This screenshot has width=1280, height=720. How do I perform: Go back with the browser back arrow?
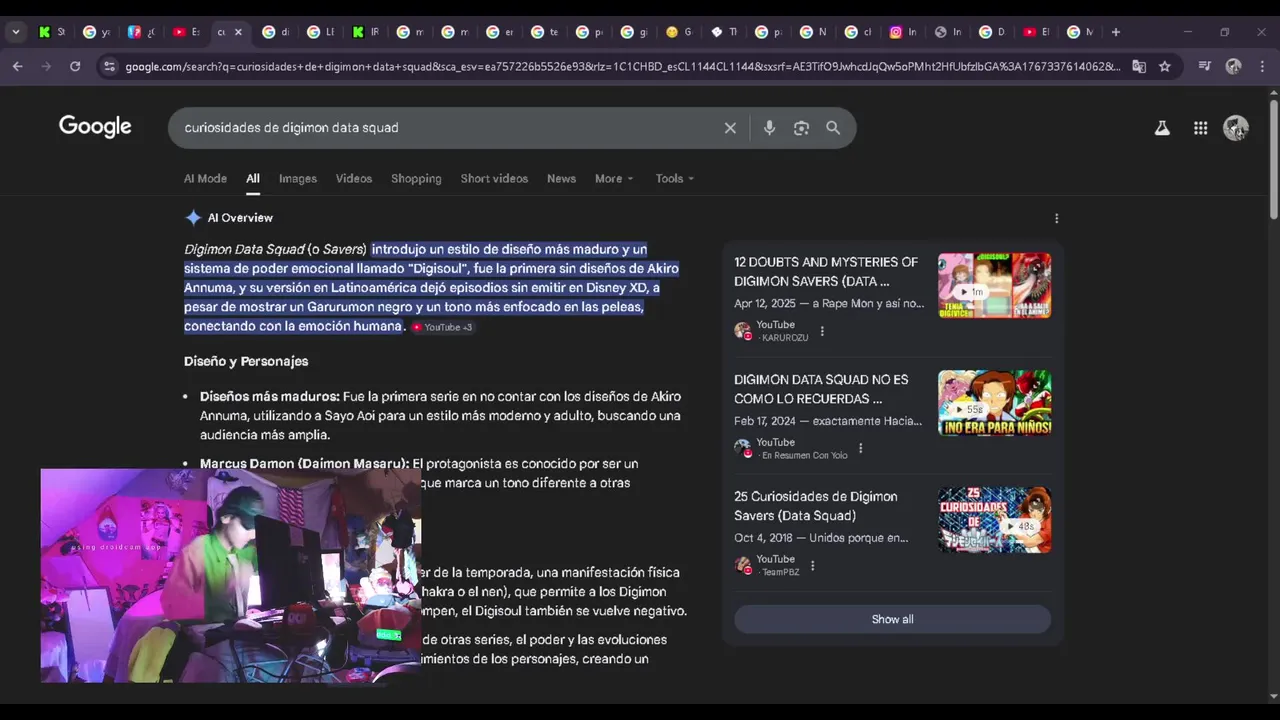[18, 66]
